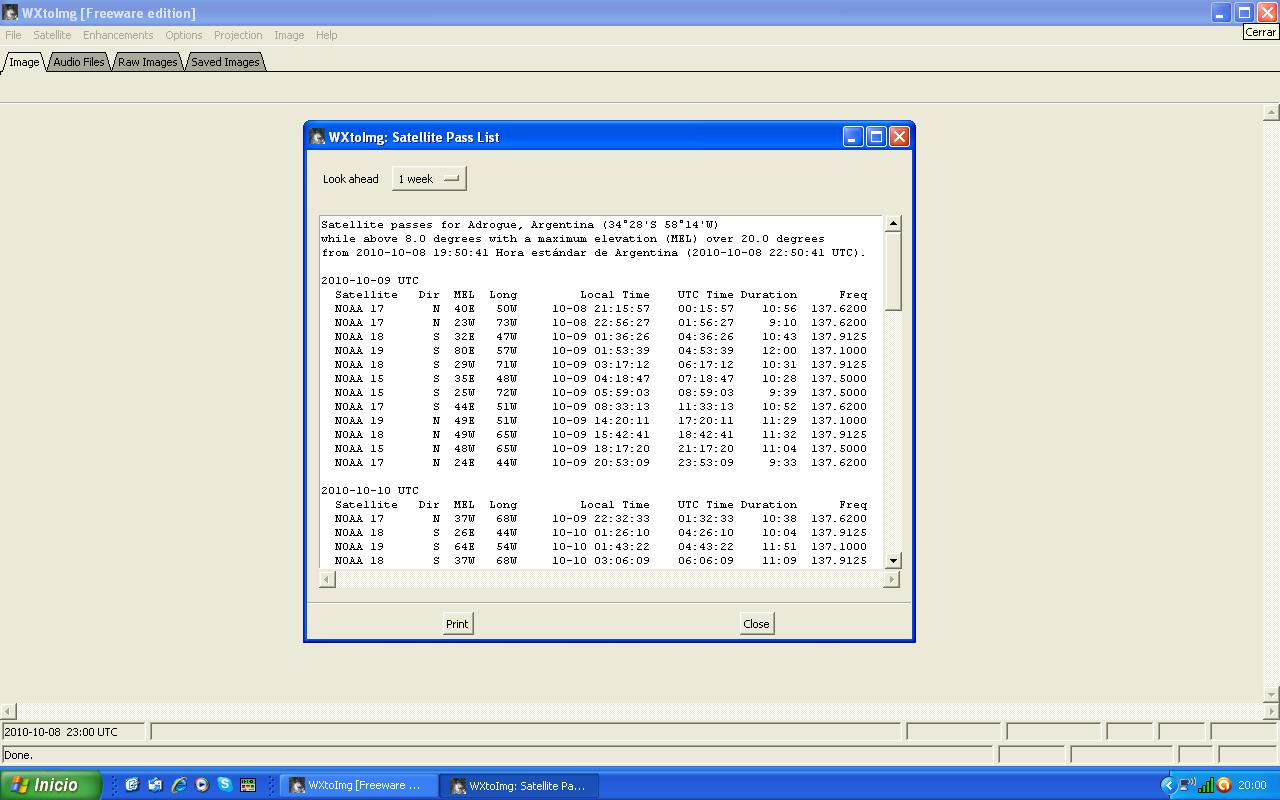1280x800 pixels.
Task: Launch Windows Media Player from quick launch
Action: point(202,785)
